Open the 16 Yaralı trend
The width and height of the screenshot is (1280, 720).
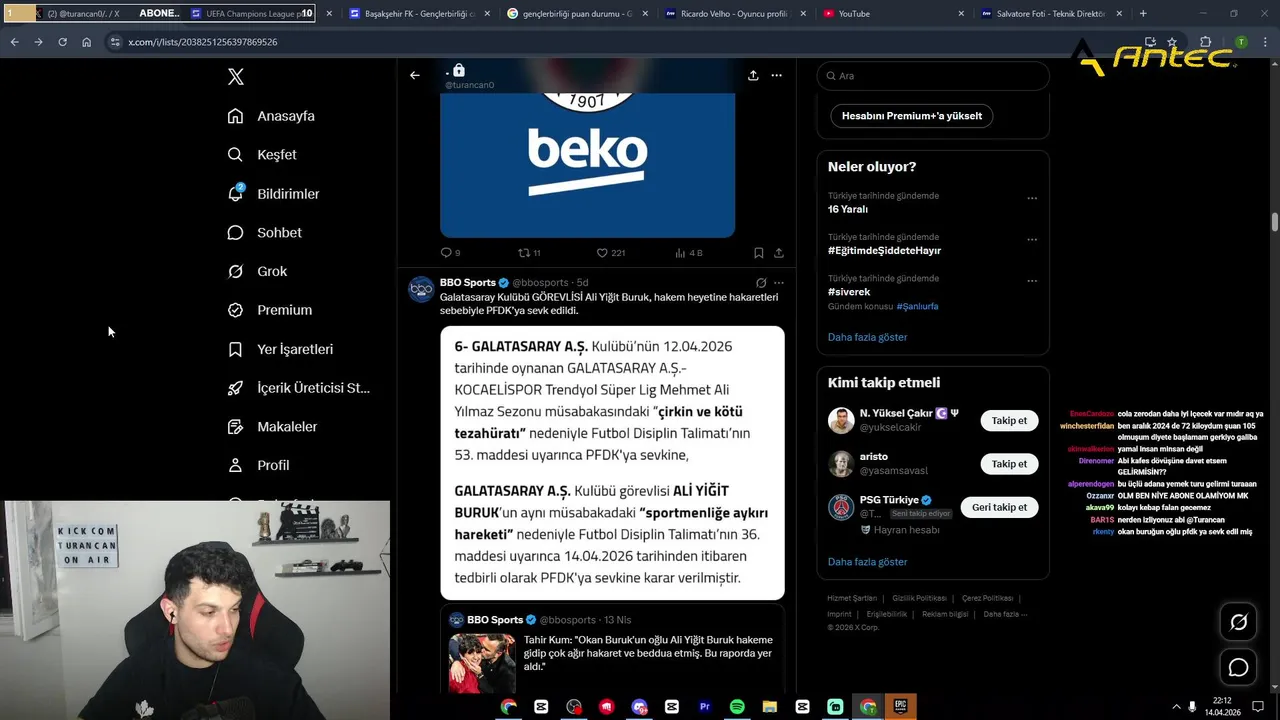click(848, 210)
